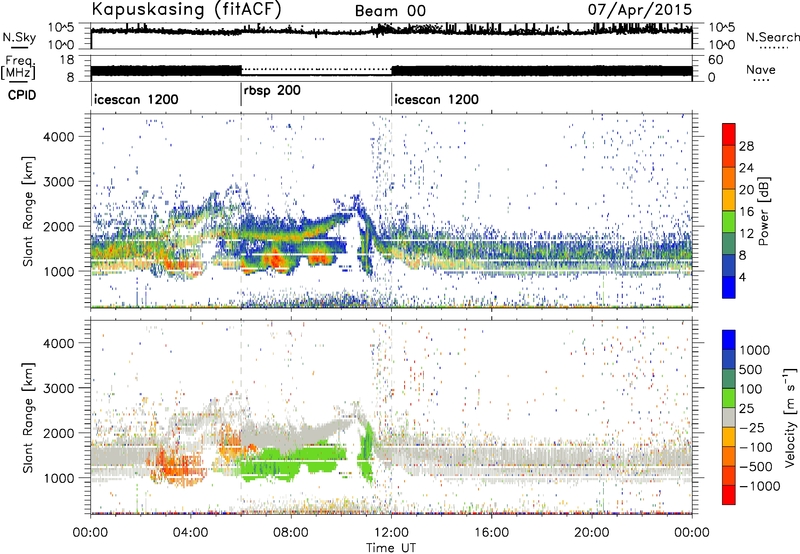The height and width of the screenshot is (554, 800).
Task: Click the 'N.Sky' legend label
Action: pyautogui.click(x=19, y=37)
